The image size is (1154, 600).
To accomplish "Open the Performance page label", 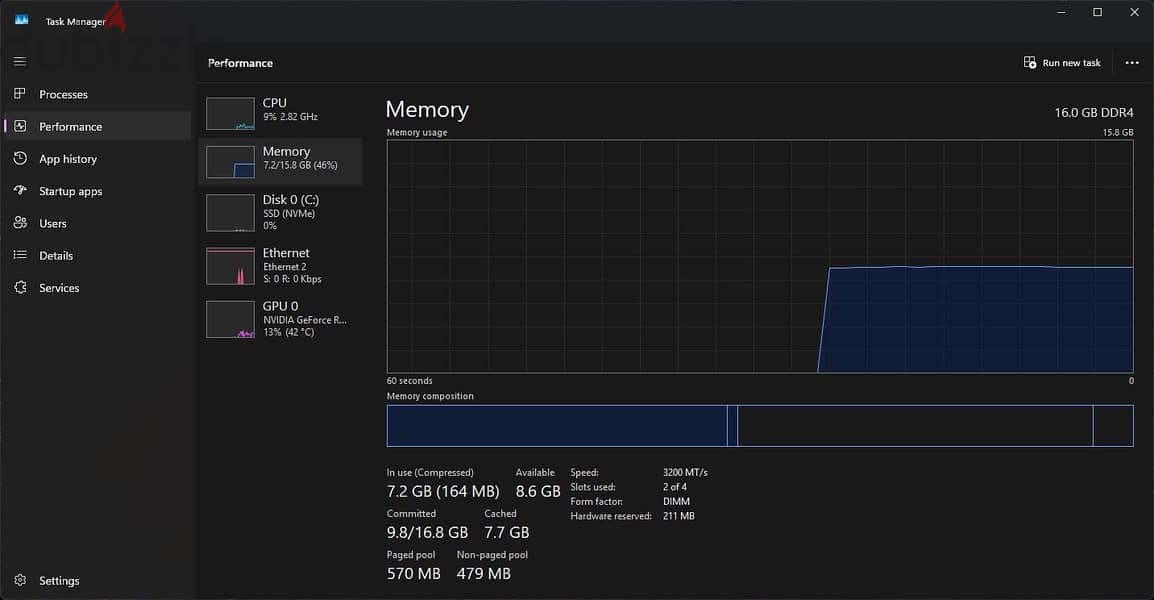I will pyautogui.click(x=71, y=127).
